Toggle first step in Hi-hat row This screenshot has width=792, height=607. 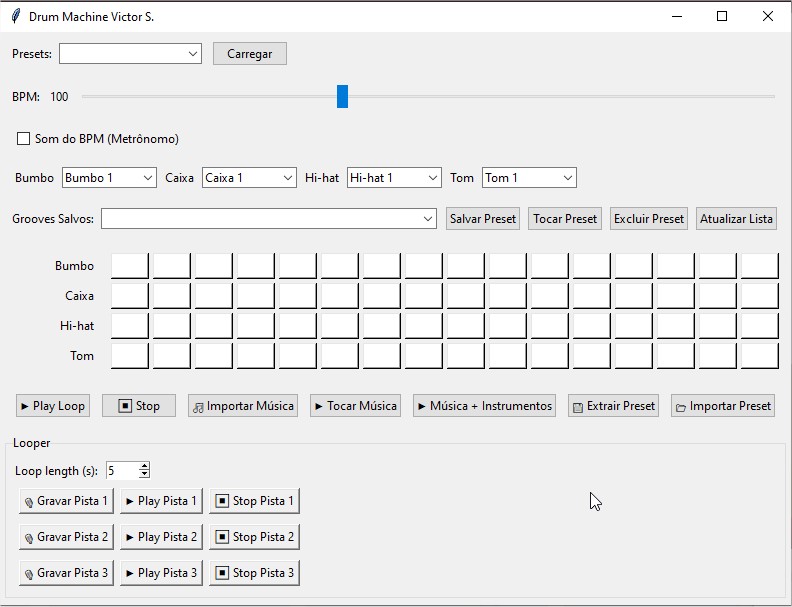tap(130, 326)
